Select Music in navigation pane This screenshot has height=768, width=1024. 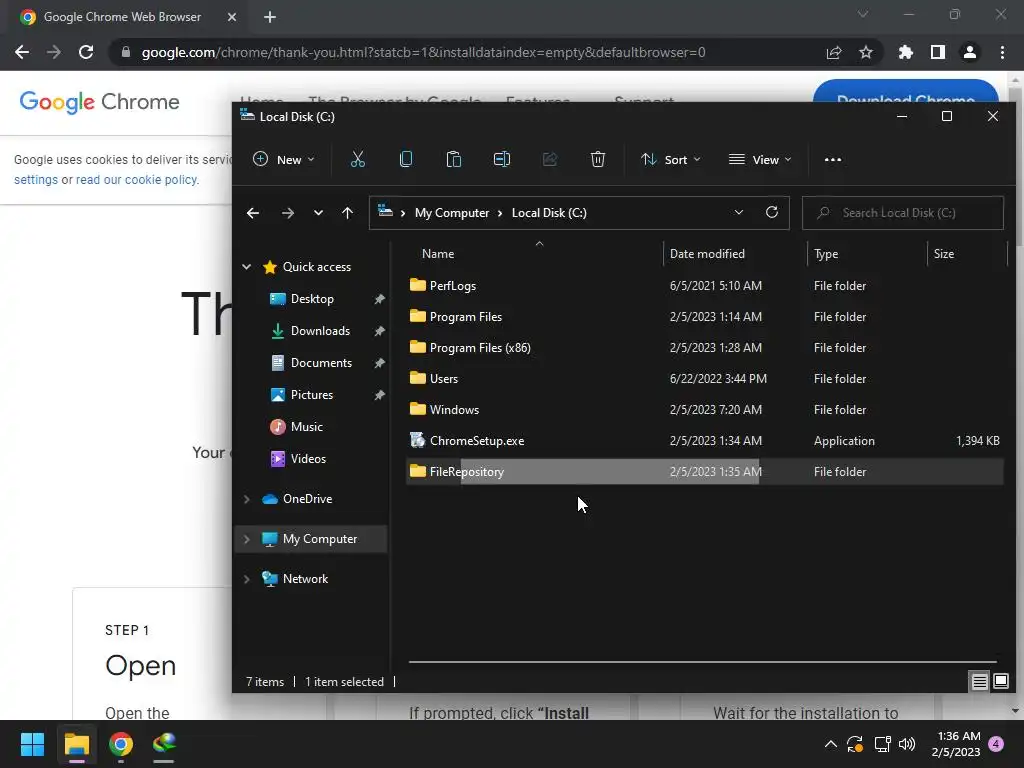[x=306, y=426]
